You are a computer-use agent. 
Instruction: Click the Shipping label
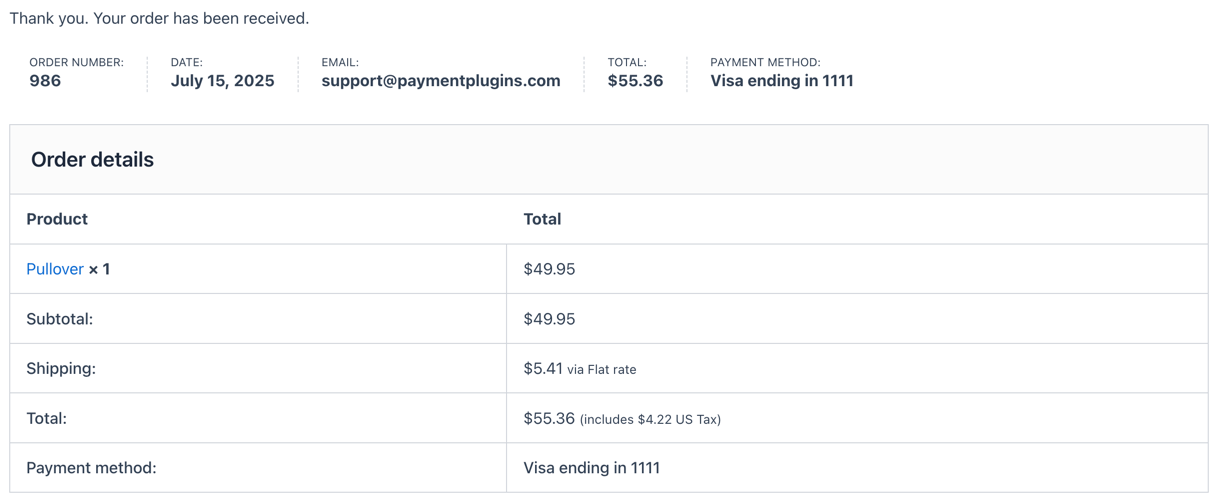(61, 368)
